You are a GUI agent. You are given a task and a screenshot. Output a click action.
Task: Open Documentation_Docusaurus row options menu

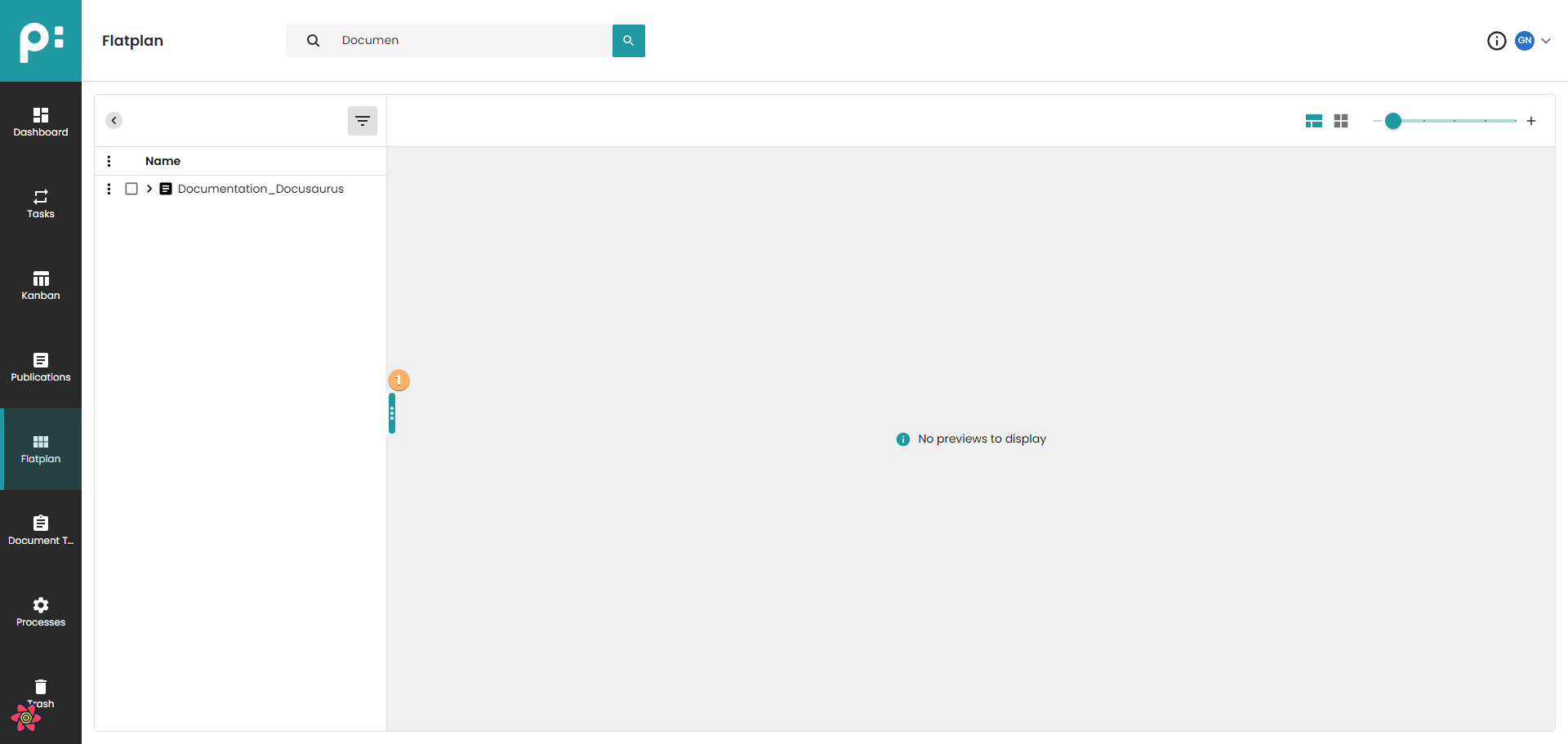pos(109,189)
